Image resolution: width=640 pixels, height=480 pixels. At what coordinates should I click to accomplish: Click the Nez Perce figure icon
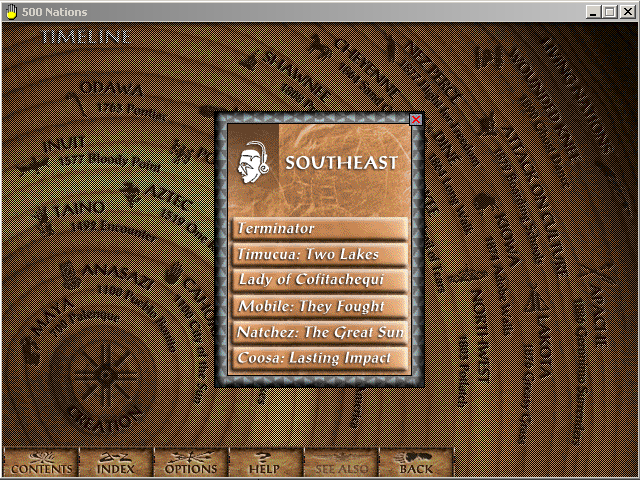pyautogui.click(x=391, y=48)
